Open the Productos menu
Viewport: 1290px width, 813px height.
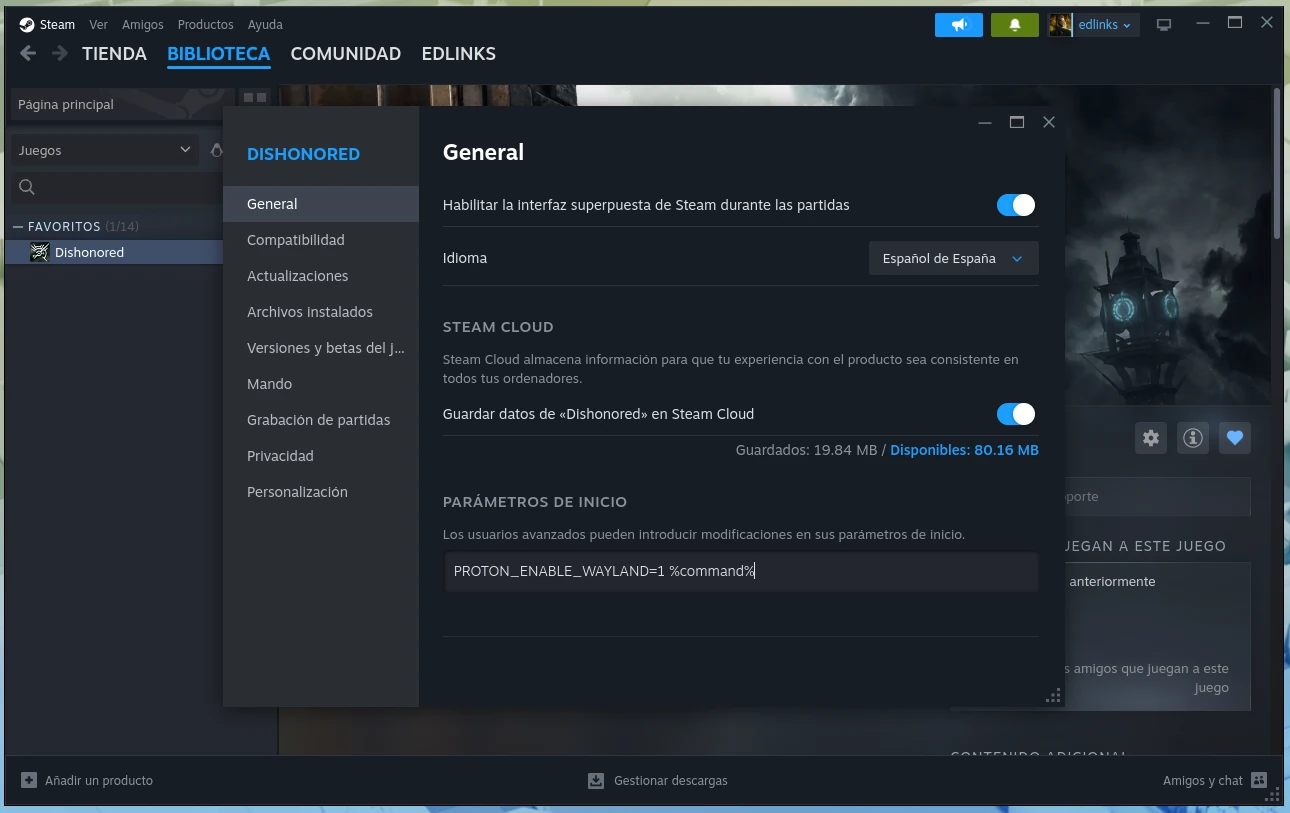205,25
